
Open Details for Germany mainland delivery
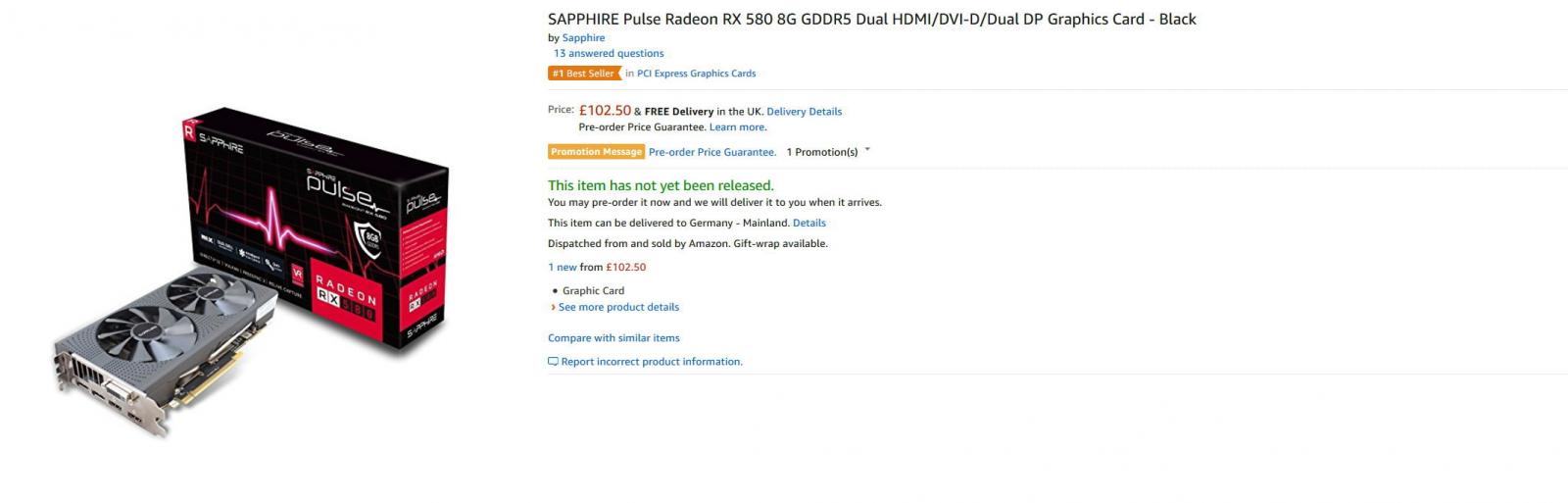click(x=809, y=224)
